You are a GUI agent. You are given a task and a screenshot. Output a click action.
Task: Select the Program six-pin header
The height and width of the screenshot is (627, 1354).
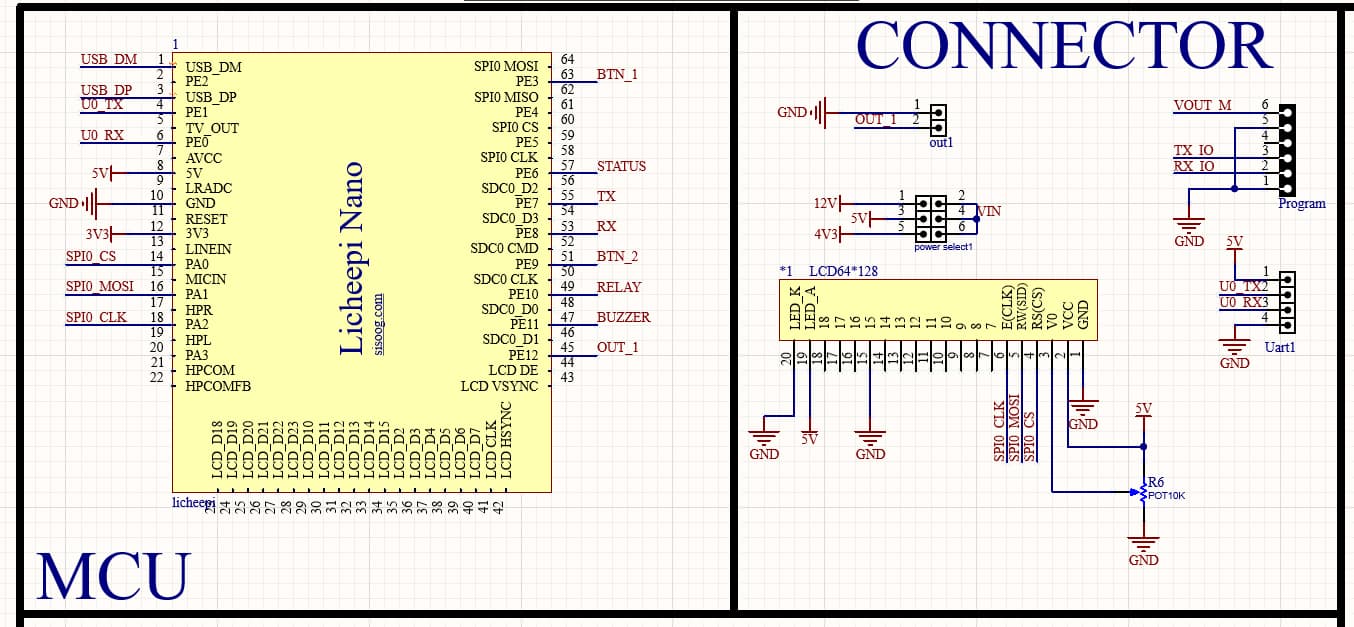tap(1286, 150)
